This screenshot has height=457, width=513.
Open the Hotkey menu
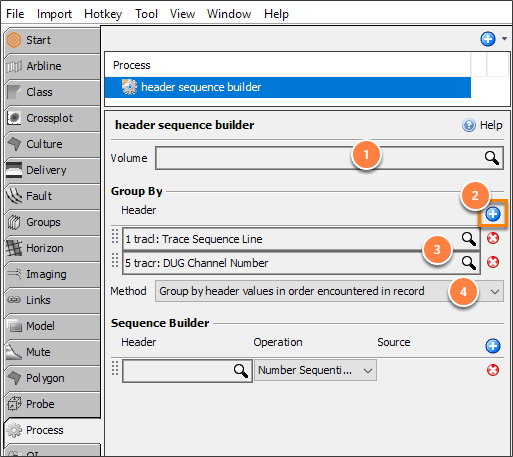point(103,14)
